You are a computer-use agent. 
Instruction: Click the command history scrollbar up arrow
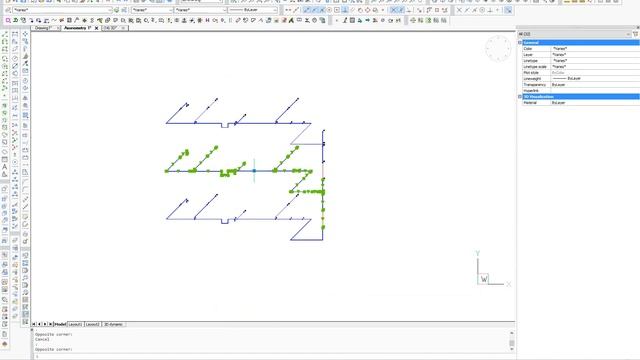pyautogui.click(x=512, y=333)
